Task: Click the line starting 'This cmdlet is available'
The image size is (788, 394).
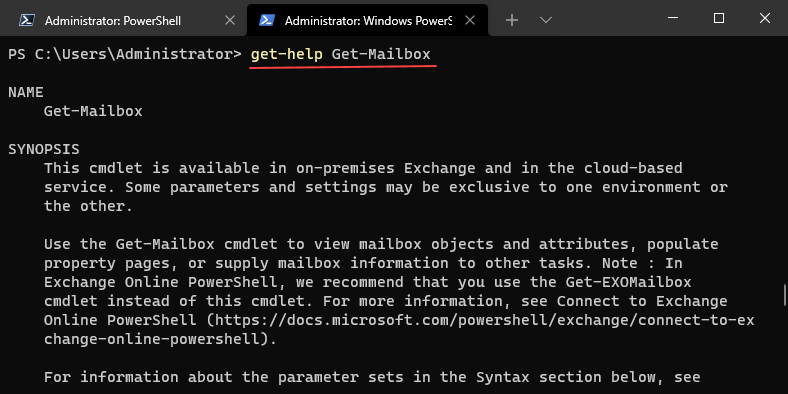Action: coord(363,168)
